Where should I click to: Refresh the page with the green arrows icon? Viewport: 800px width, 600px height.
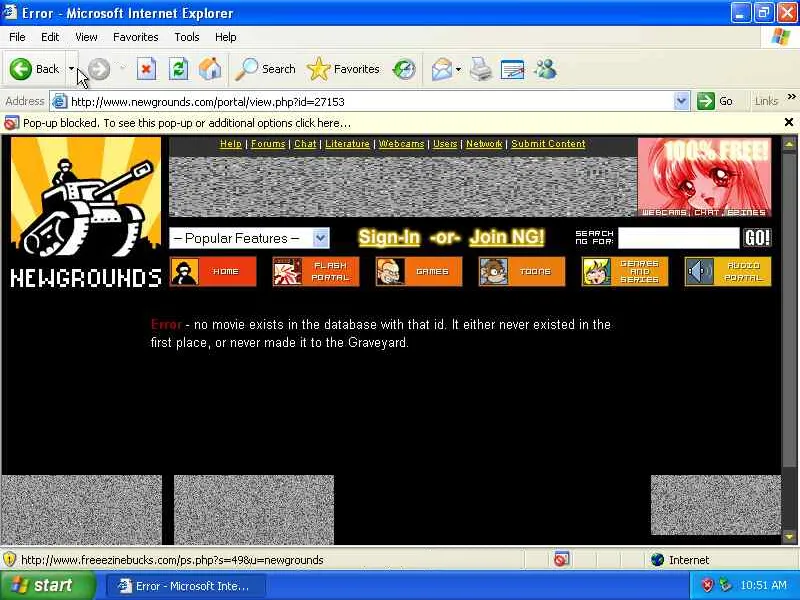point(179,69)
